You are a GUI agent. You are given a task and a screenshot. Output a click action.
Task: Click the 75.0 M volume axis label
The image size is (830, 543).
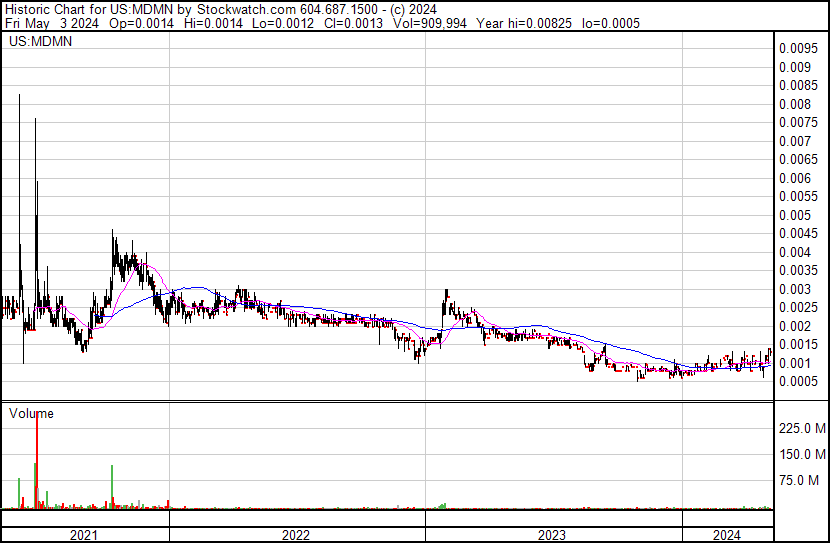coord(806,481)
